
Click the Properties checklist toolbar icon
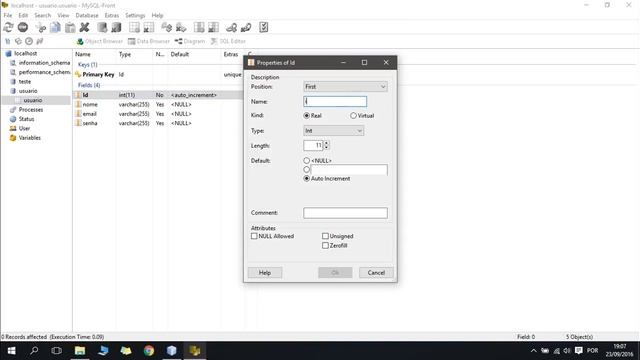point(264,27)
